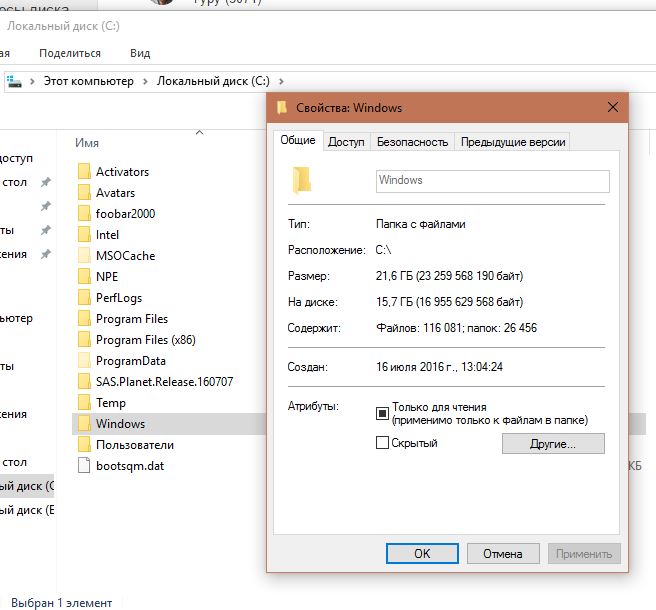Click the PerfLogs folder icon
The height and width of the screenshot is (610, 656).
coord(84,297)
